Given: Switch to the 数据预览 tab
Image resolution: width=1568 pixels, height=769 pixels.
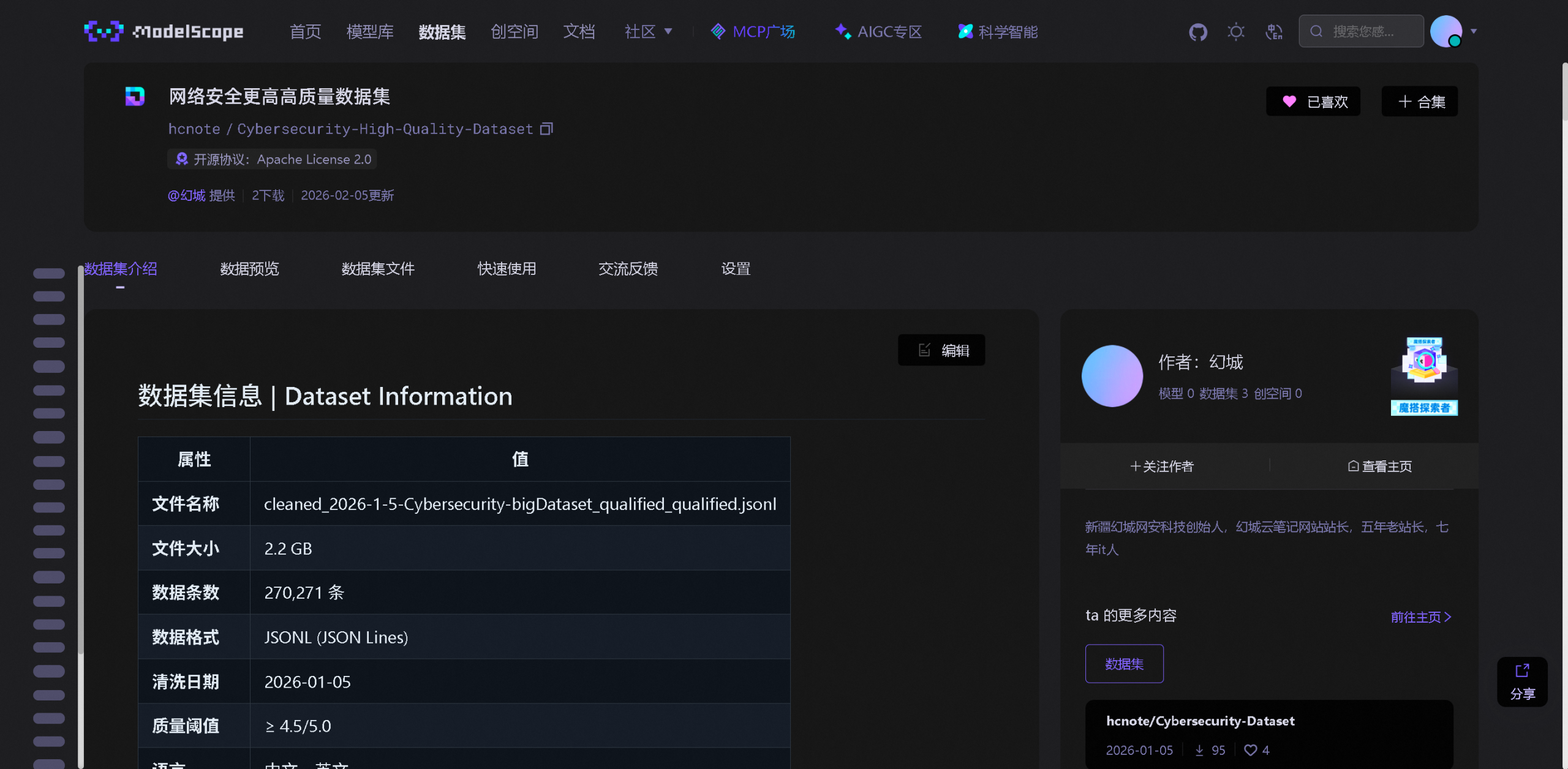Looking at the screenshot, I should point(249,269).
